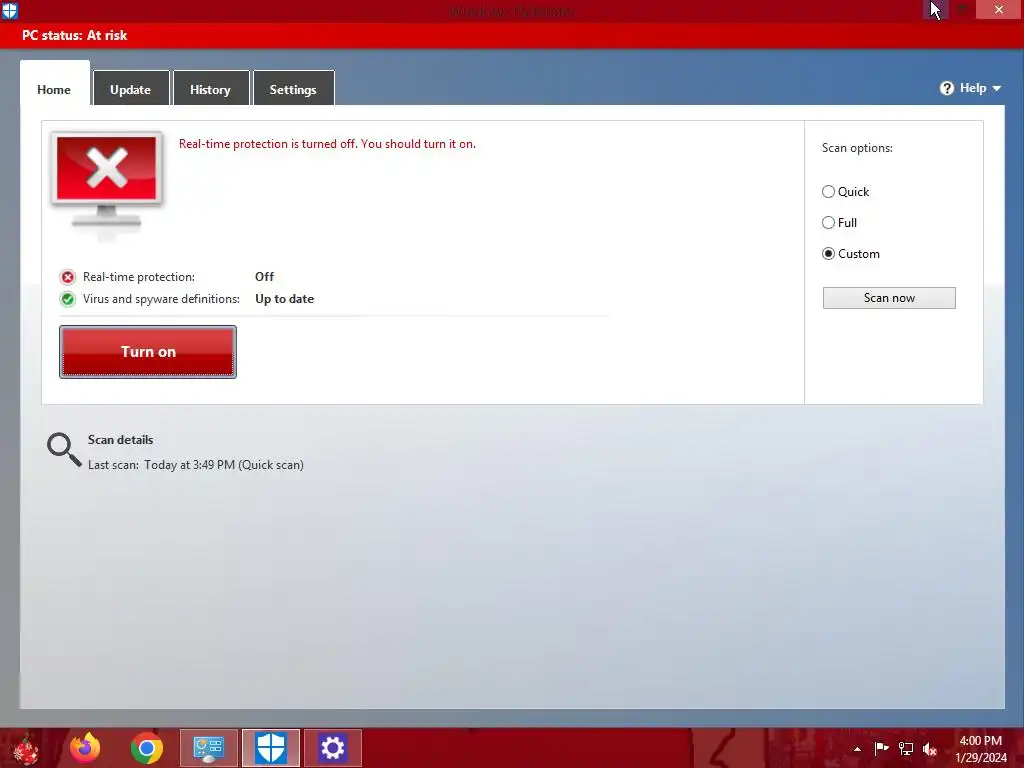Start scan with Scan now button
The height and width of the screenshot is (768, 1024).
click(889, 298)
